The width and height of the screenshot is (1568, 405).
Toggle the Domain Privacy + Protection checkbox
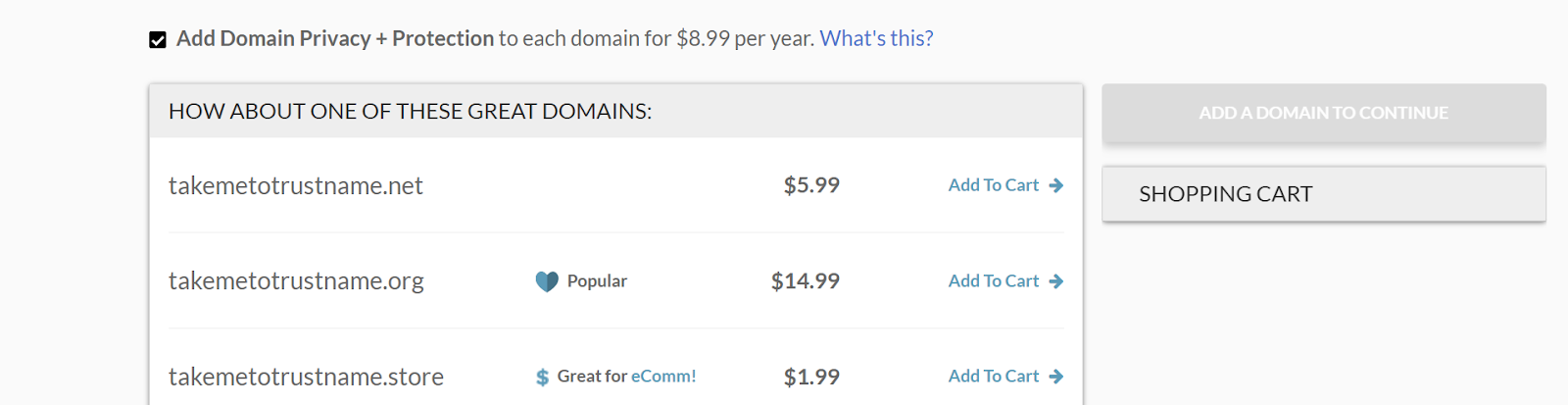click(158, 40)
